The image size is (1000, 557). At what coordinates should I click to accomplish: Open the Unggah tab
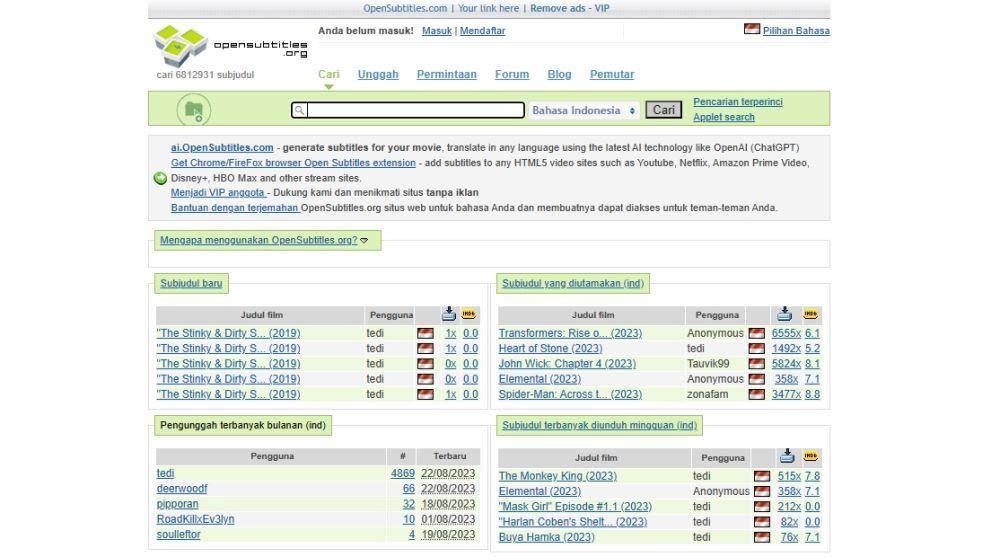point(378,74)
